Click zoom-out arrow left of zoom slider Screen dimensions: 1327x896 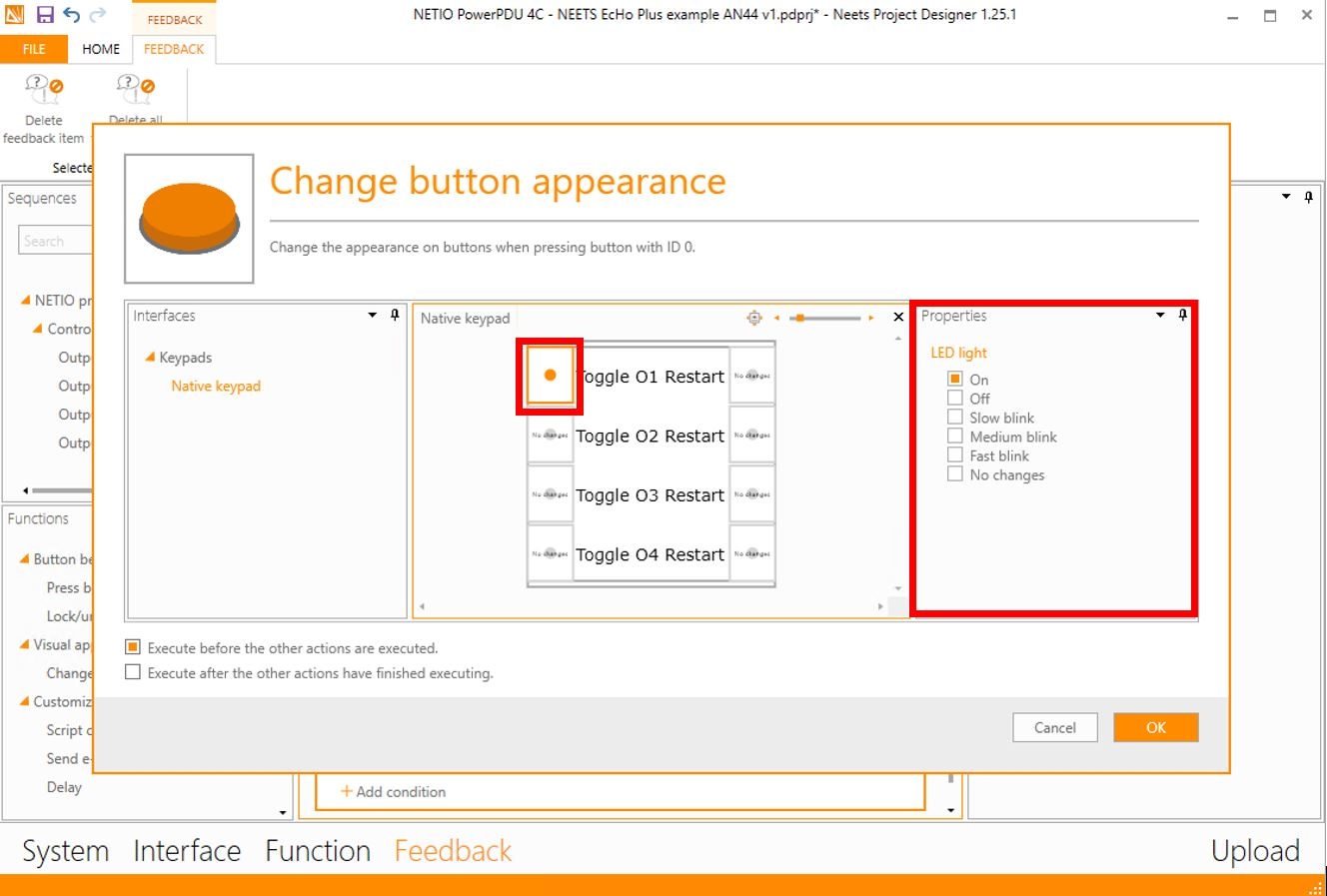click(x=776, y=318)
